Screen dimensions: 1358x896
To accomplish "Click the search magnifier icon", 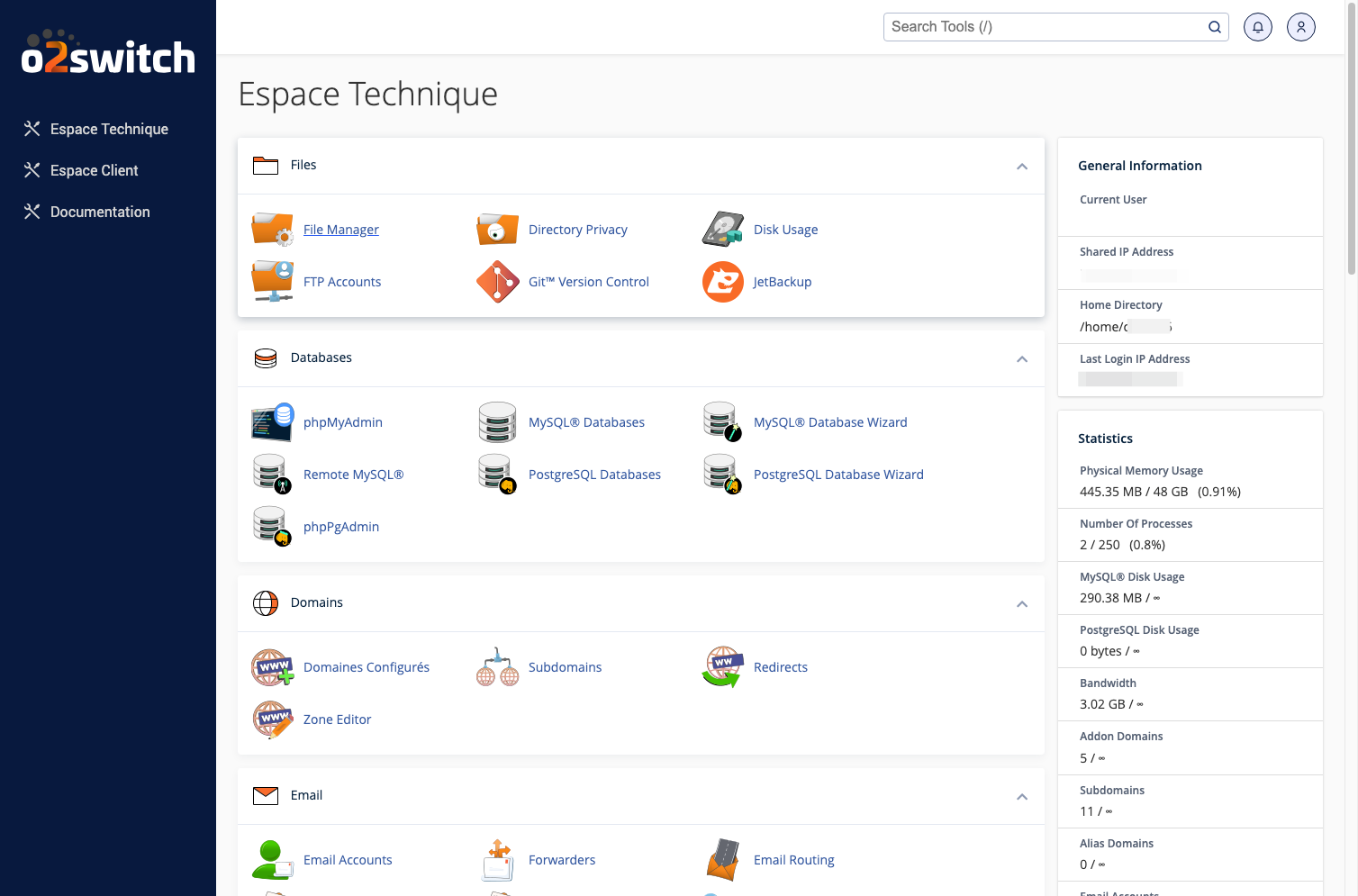I will click(1215, 27).
